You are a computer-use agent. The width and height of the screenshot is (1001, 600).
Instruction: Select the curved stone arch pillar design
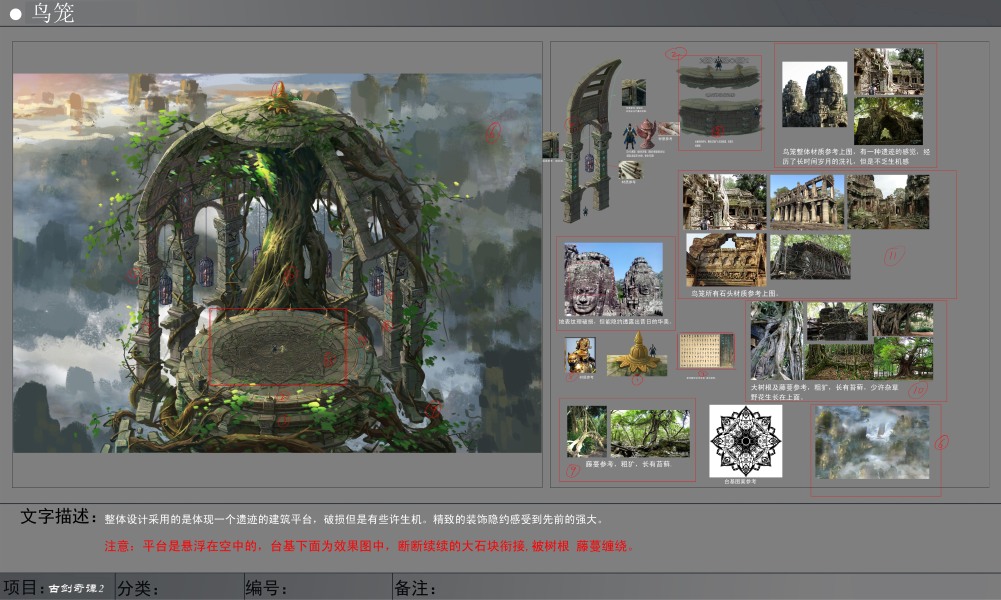[590, 140]
